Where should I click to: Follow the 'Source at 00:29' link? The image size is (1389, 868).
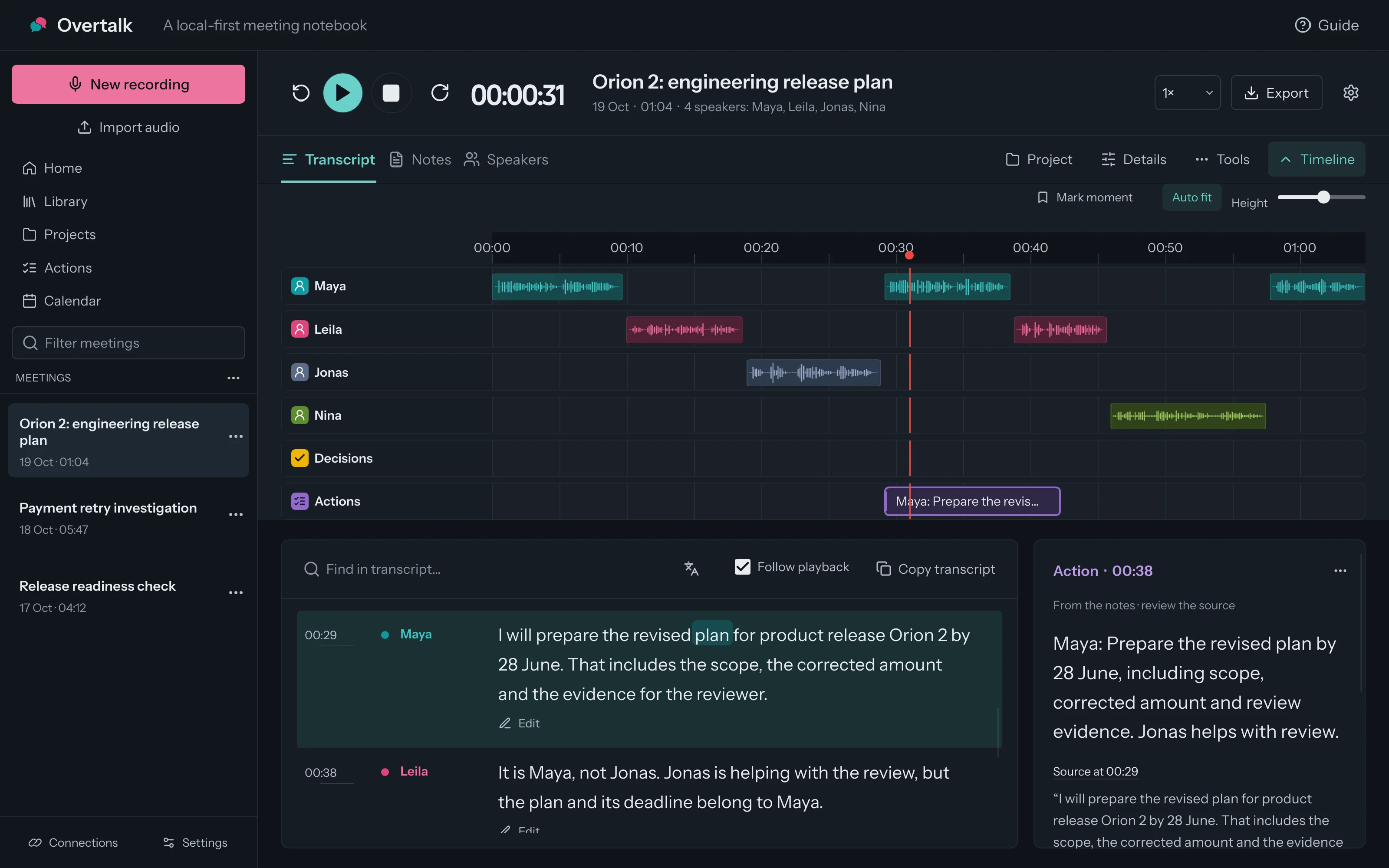point(1095,772)
